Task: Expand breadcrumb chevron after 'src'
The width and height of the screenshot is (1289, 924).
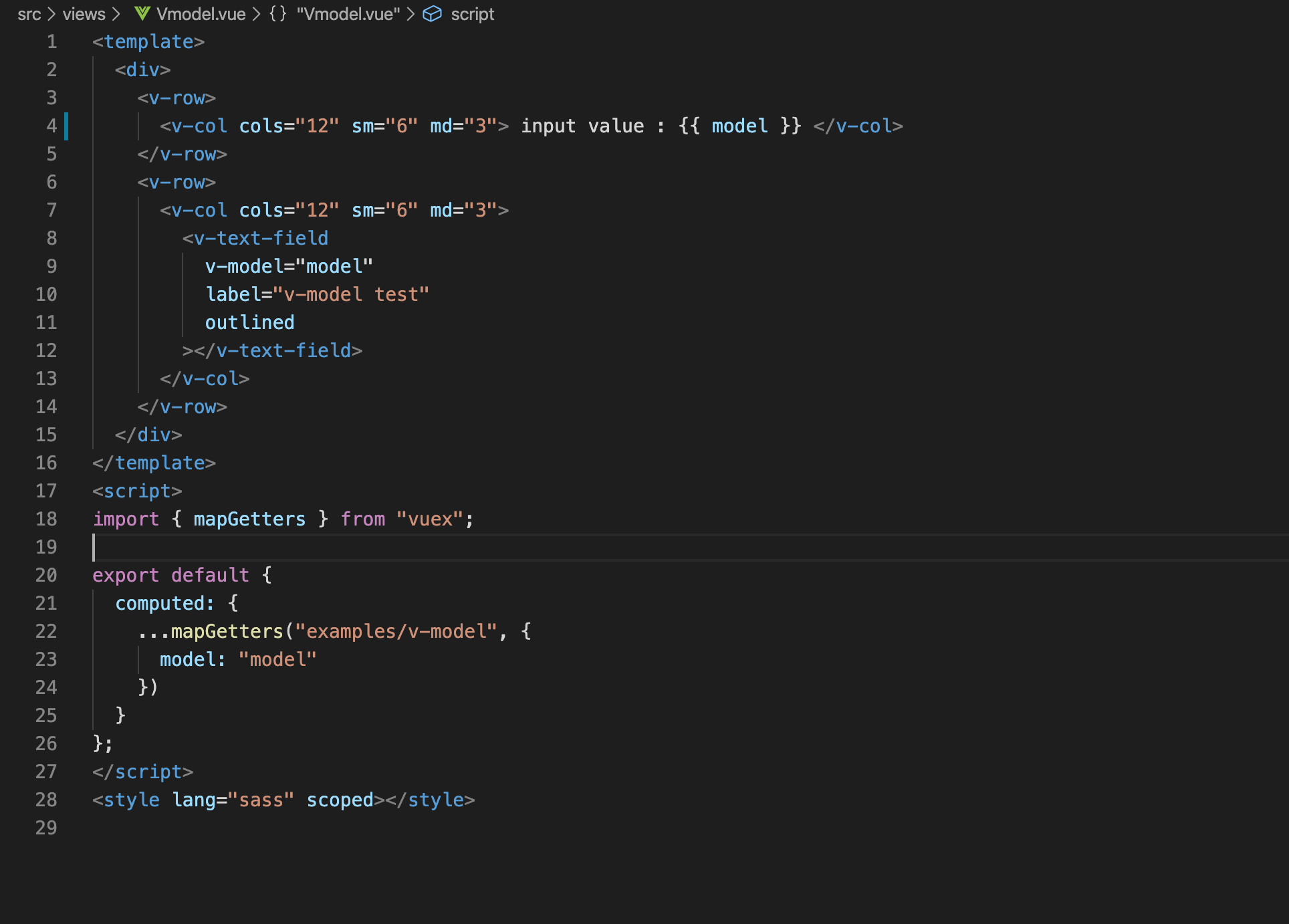Action: 51,14
